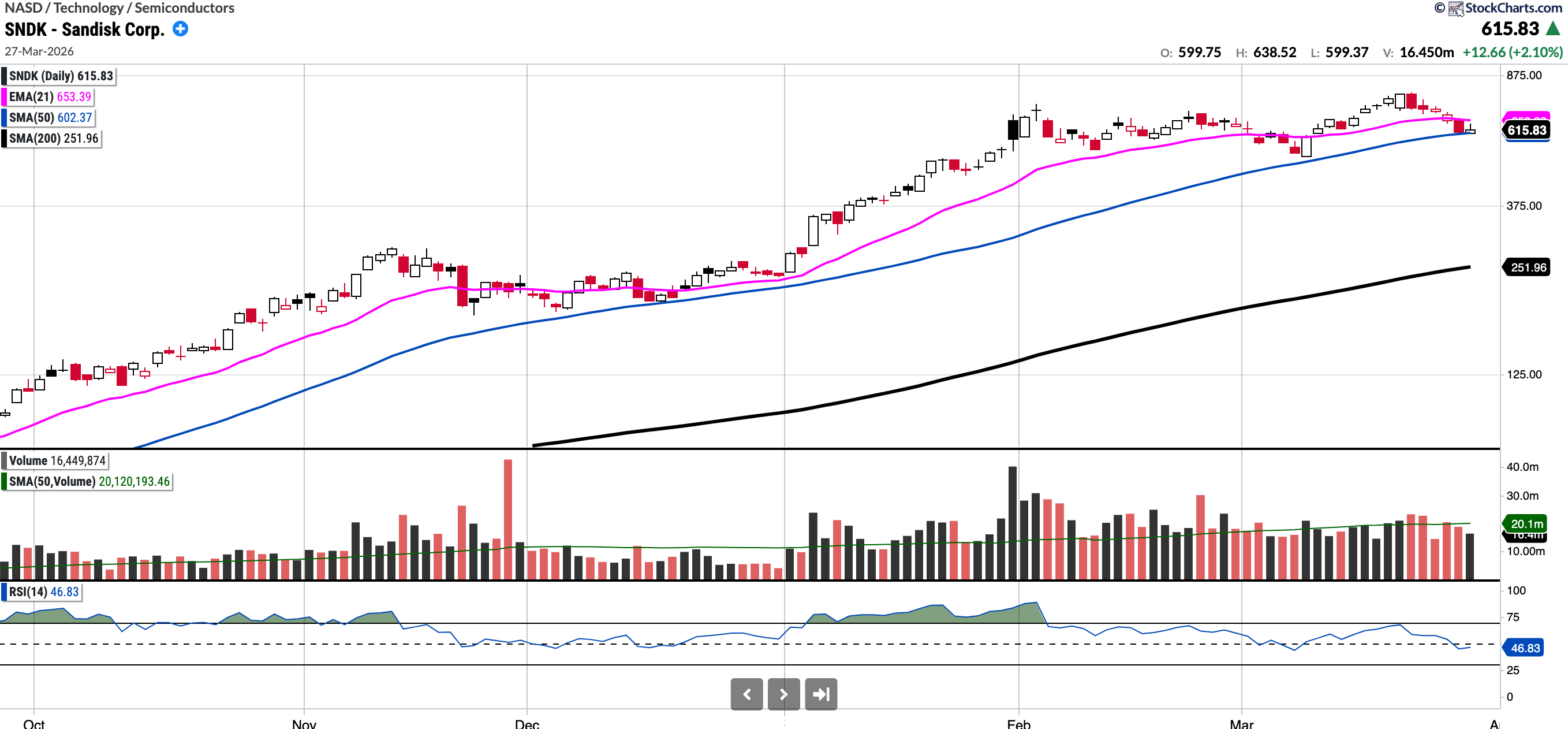This screenshot has height=729, width=1568.
Task: Select the SMA(200) 251.96 legend label
Action: [54, 138]
